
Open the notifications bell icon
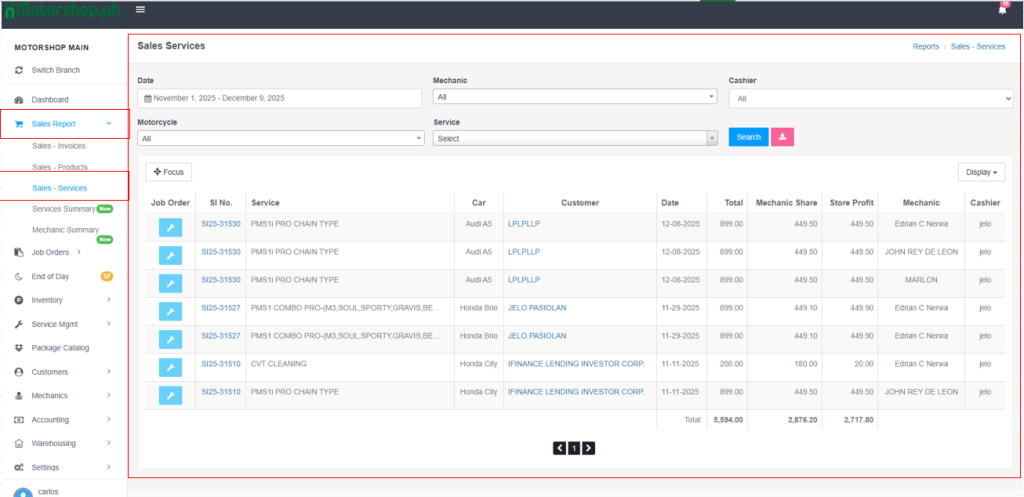click(1002, 9)
